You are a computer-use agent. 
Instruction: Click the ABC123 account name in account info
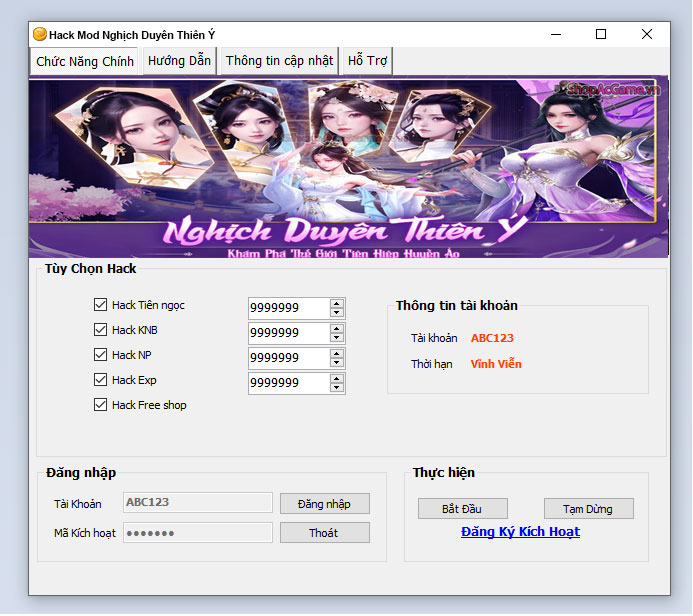(x=492, y=338)
